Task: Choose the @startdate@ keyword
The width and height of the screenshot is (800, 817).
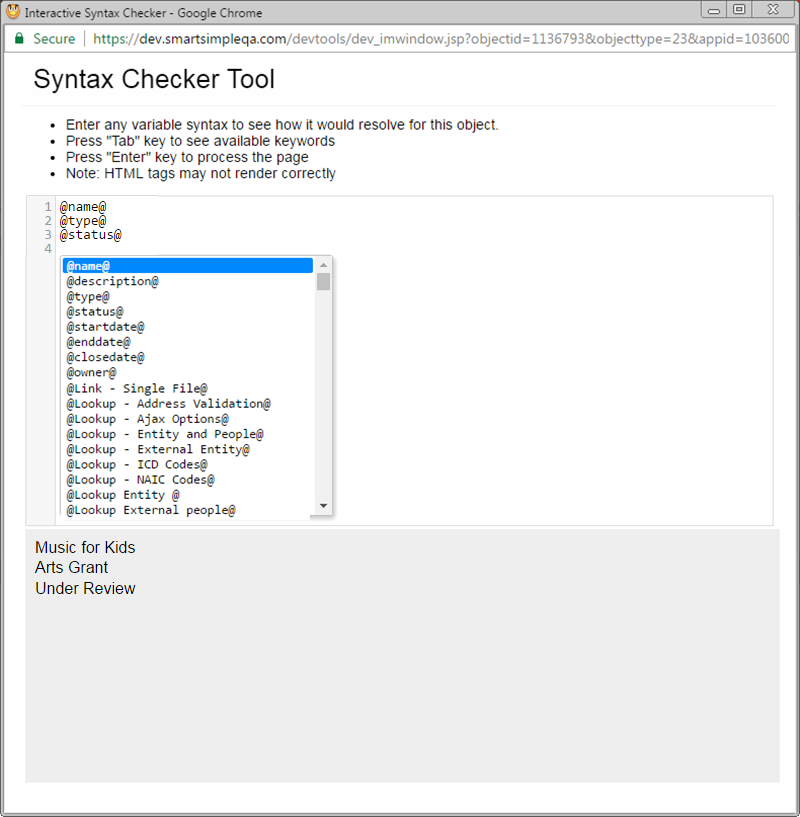Action: pos(105,327)
